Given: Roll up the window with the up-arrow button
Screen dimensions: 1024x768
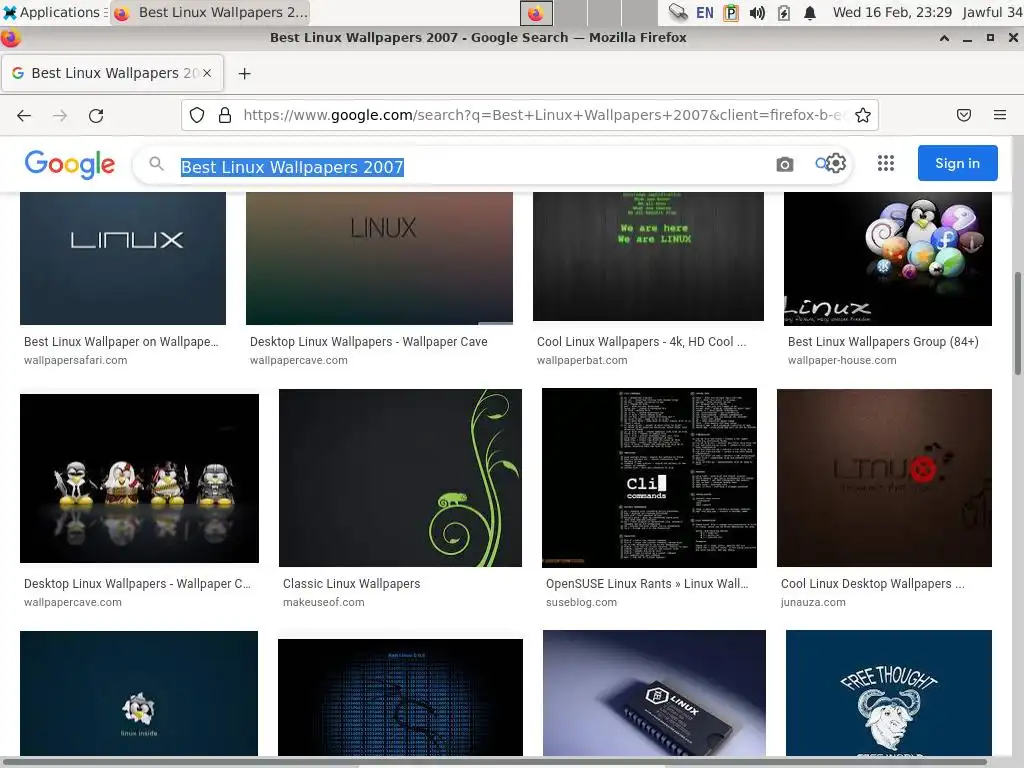Looking at the screenshot, I should (944, 38).
